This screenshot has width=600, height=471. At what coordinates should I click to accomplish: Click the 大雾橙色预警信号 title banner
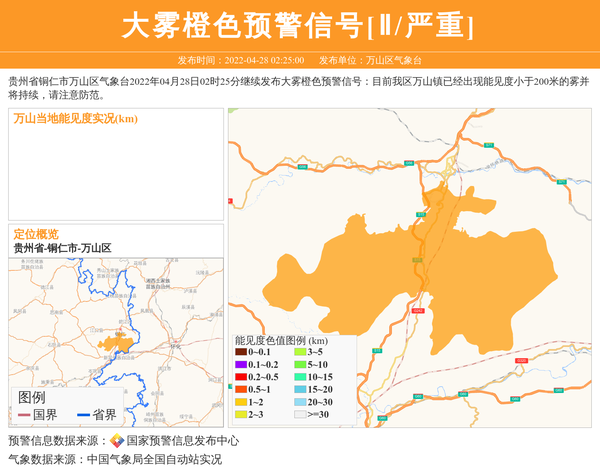298,26
